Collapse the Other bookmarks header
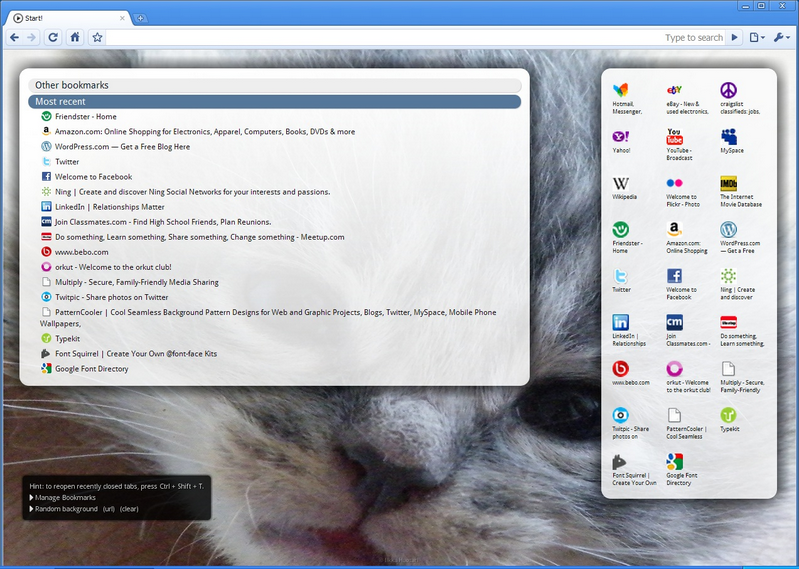Image resolution: width=799 pixels, height=569 pixels. (x=275, y=85)
